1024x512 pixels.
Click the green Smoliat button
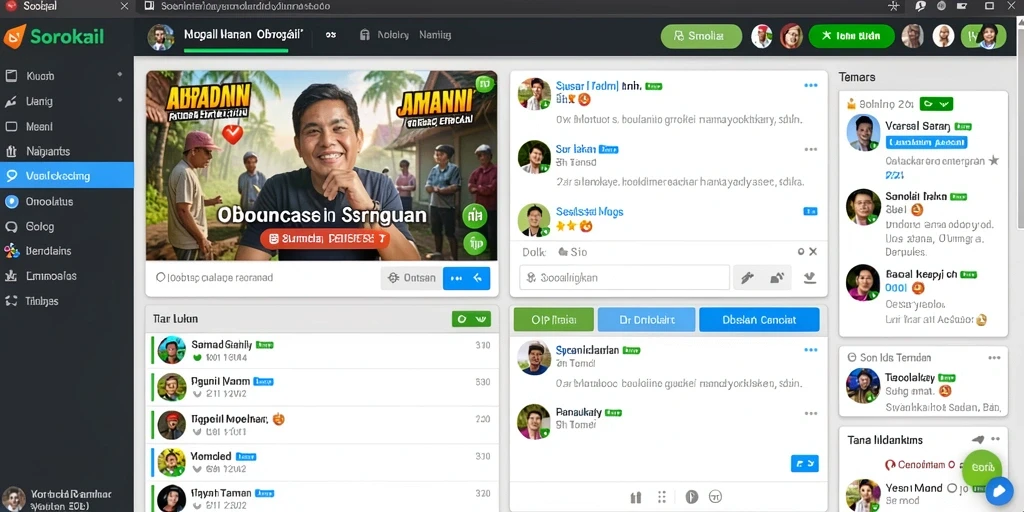[x=701, y=37]
